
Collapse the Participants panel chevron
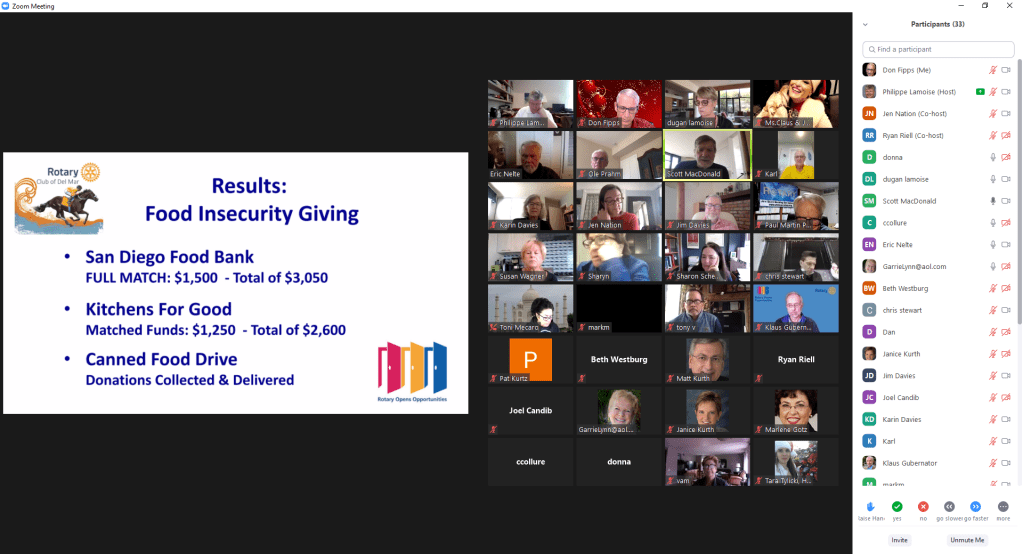[x=865, y=24]
